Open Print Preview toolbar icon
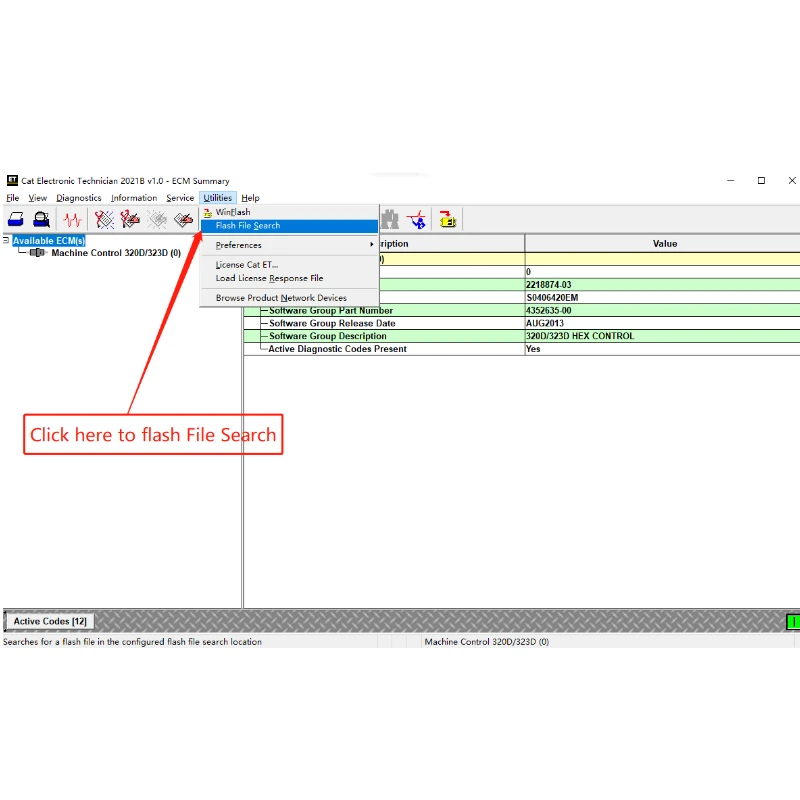Screen dimensions: 800x800 (41, 220)
